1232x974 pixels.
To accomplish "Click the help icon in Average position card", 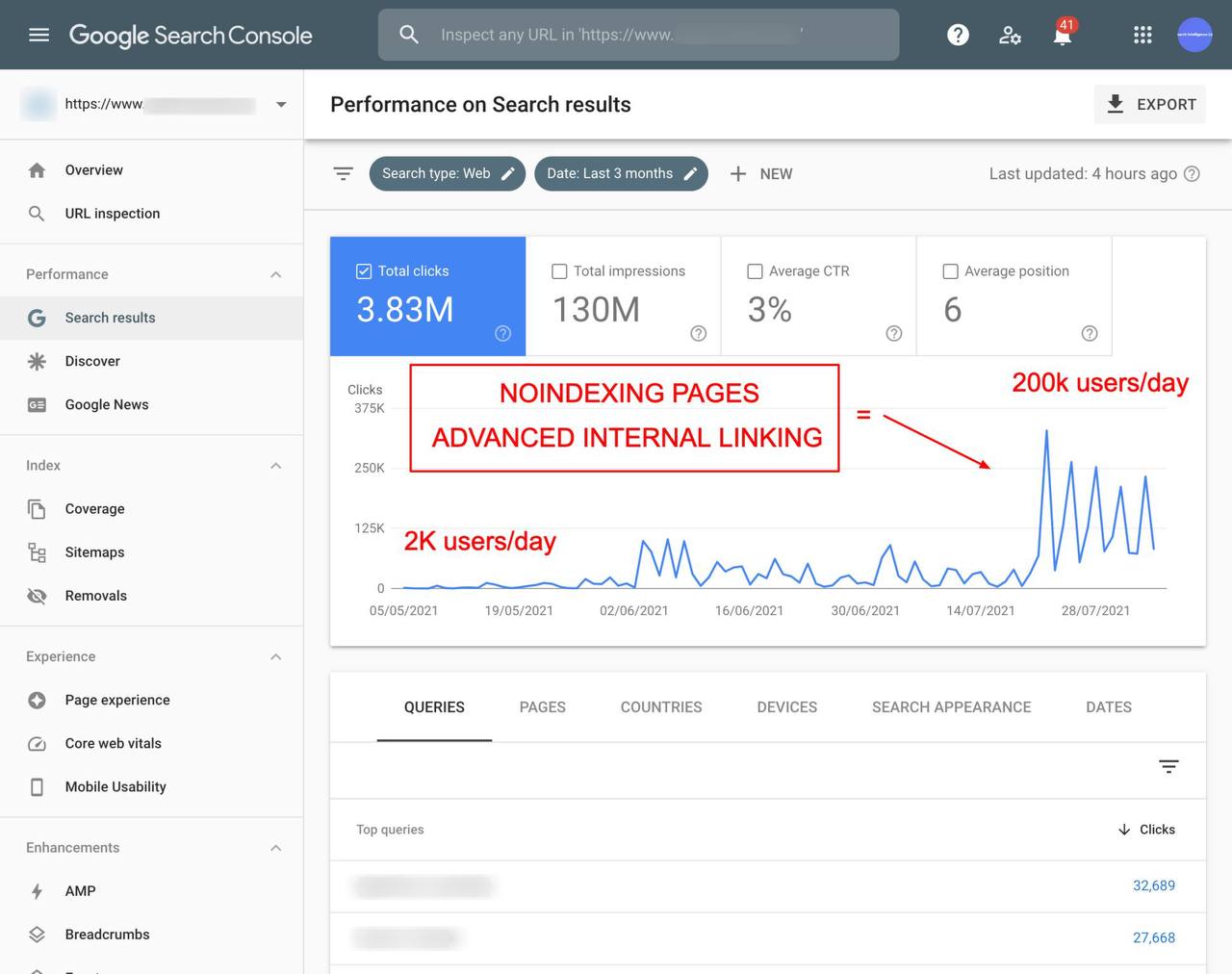I will [1090, 333].
